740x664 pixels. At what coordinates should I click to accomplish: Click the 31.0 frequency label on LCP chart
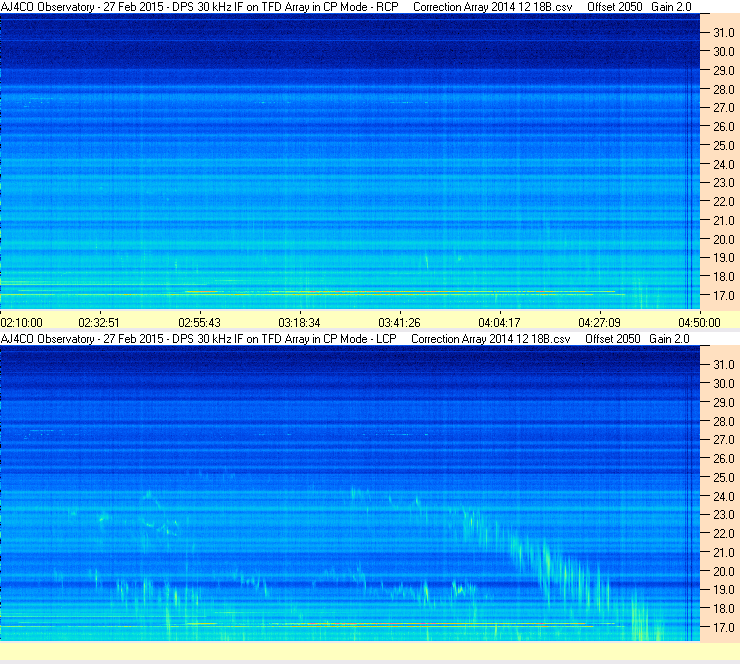point(724,364)
